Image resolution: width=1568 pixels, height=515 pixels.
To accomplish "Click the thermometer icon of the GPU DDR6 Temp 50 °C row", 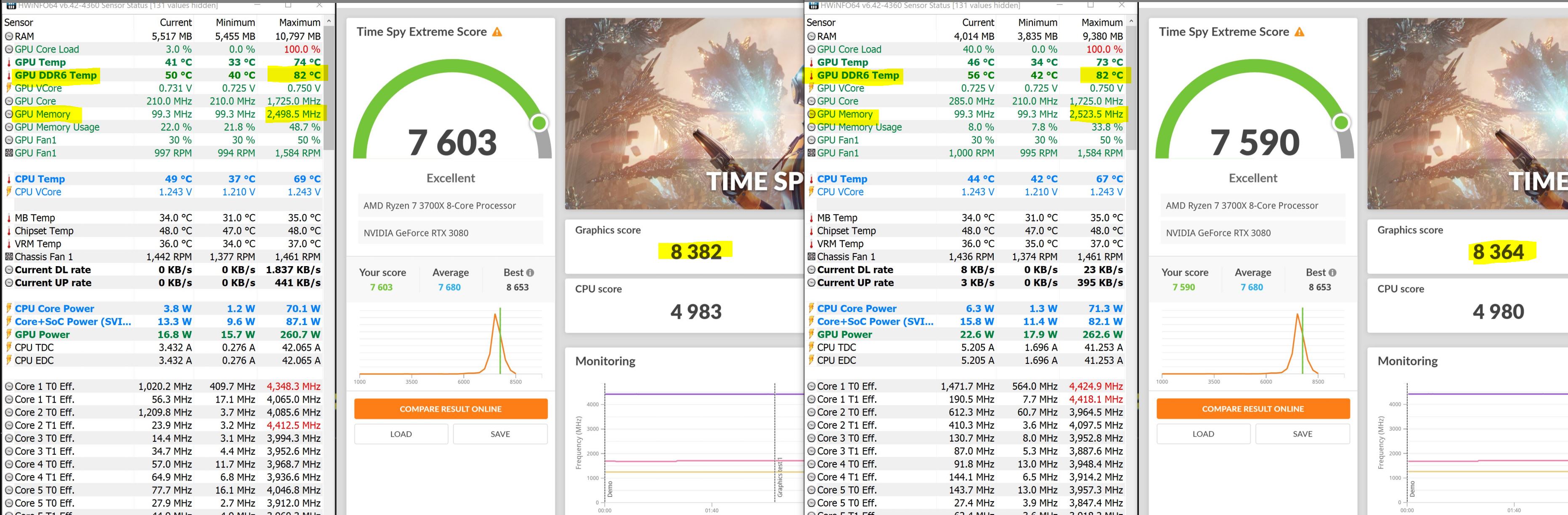I will click(x=9, y=75).
